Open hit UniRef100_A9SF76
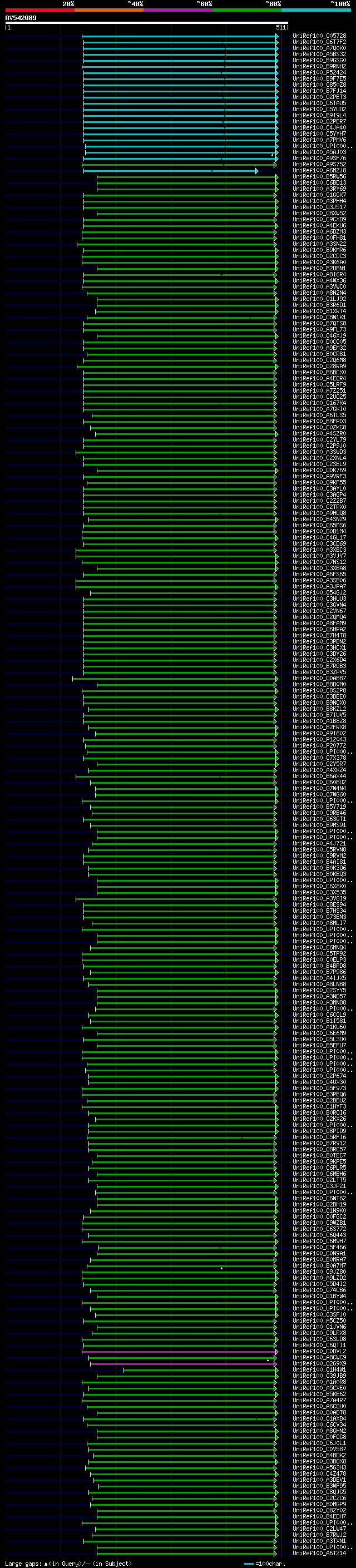Screen dimensions: 356x1568 319,159
